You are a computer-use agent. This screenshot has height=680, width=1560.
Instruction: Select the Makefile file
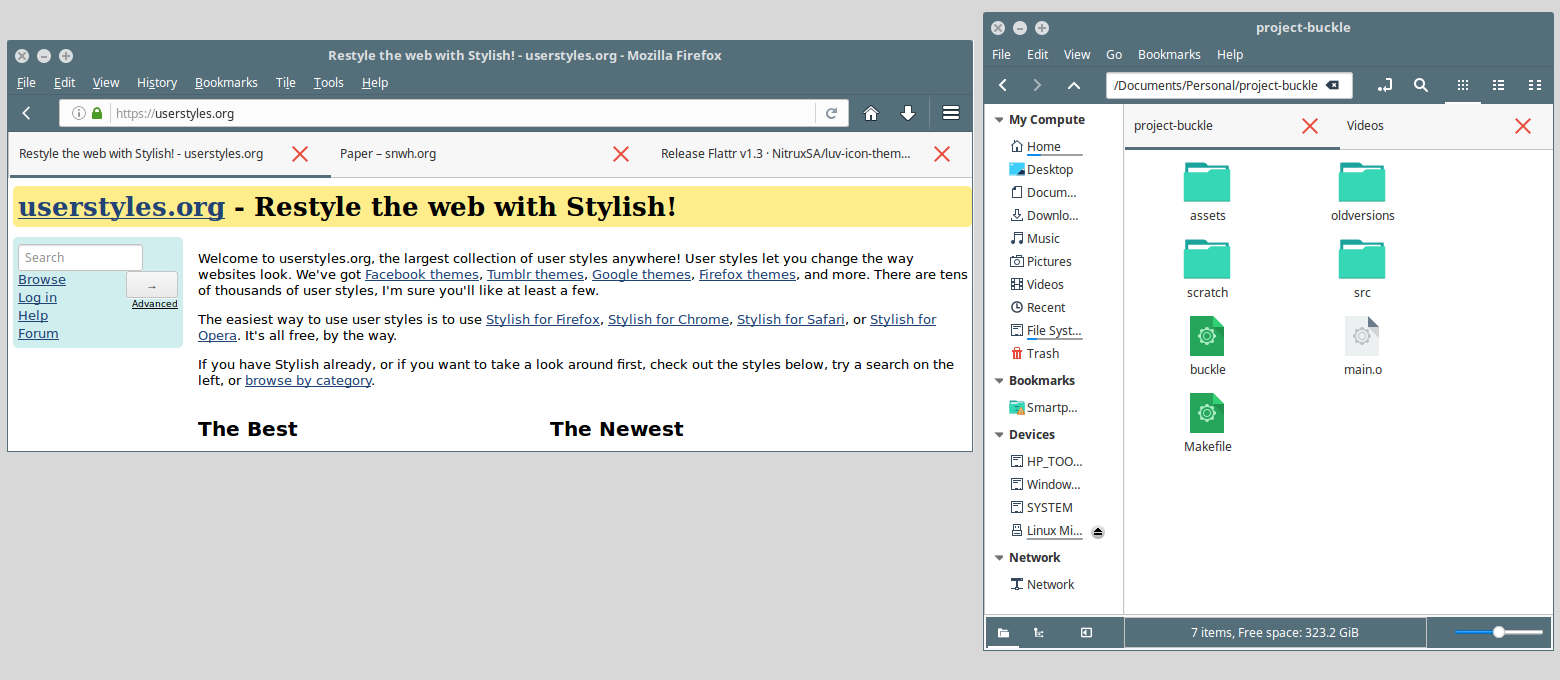click(1207, 422)
